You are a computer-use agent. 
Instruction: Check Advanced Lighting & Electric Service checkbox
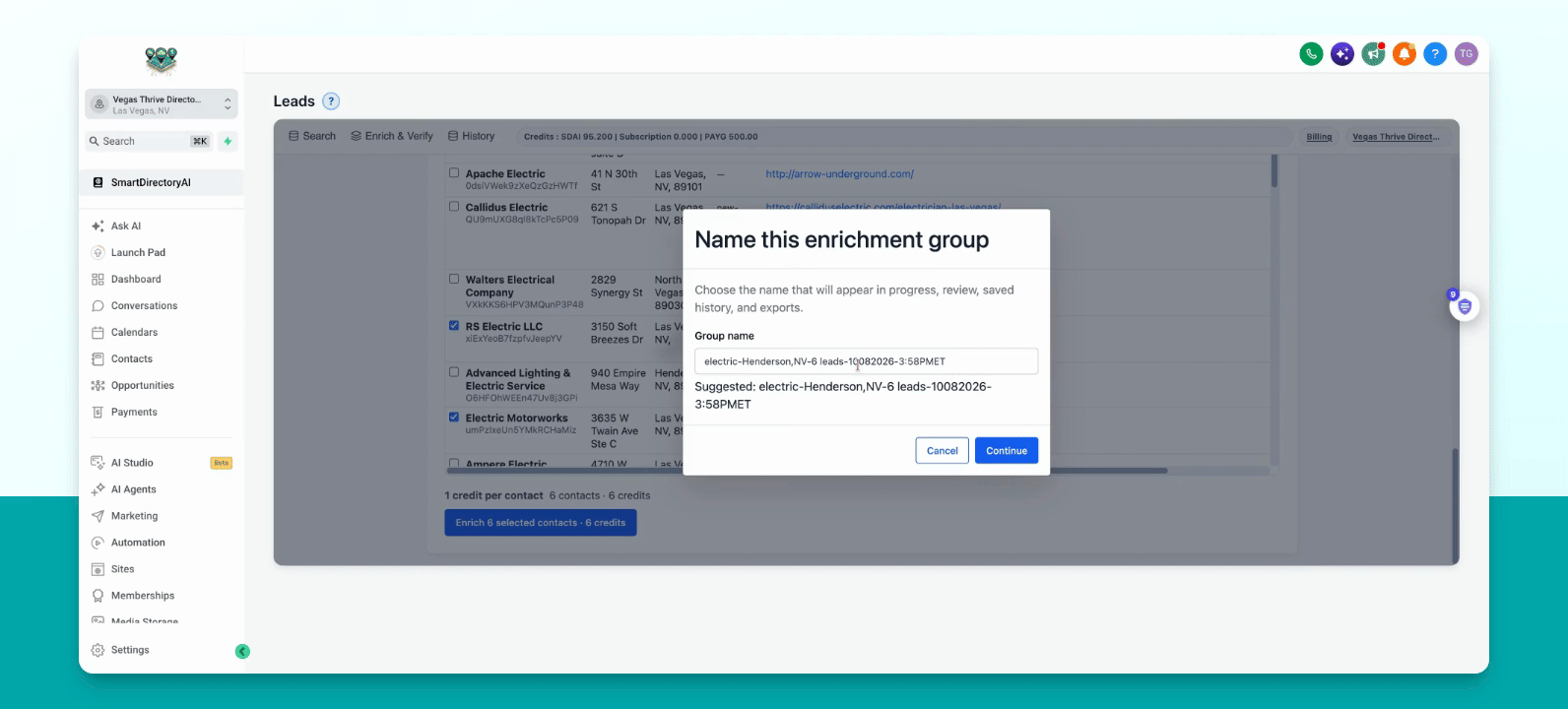454,372
